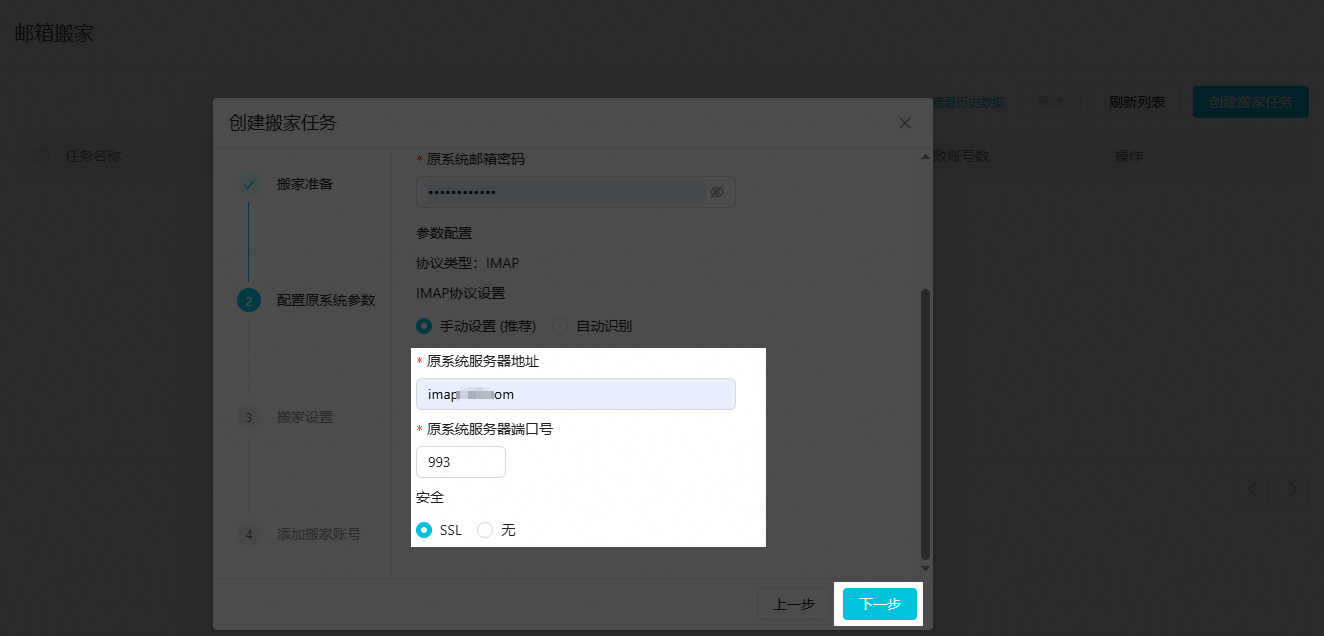The height and width of the screenshot is (636, 1324).
Task: Click step 4 添加搬家账号 number icon
Action: coord(248,534)
